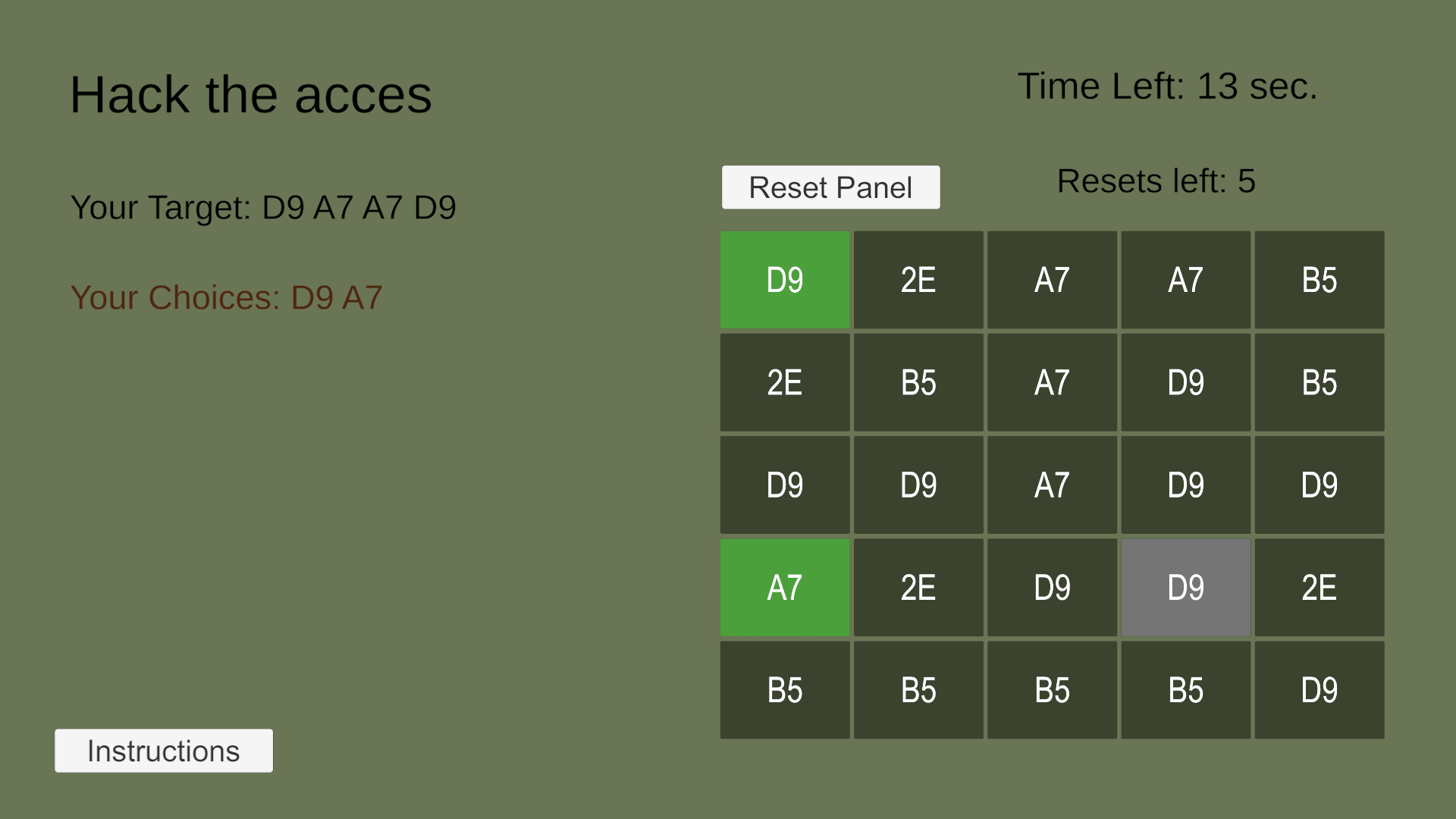The height and width of the screenshot is (819, 1456).
Task: Choose the B5 tile in the top-right corner
Action: [x=1319, y=280]
